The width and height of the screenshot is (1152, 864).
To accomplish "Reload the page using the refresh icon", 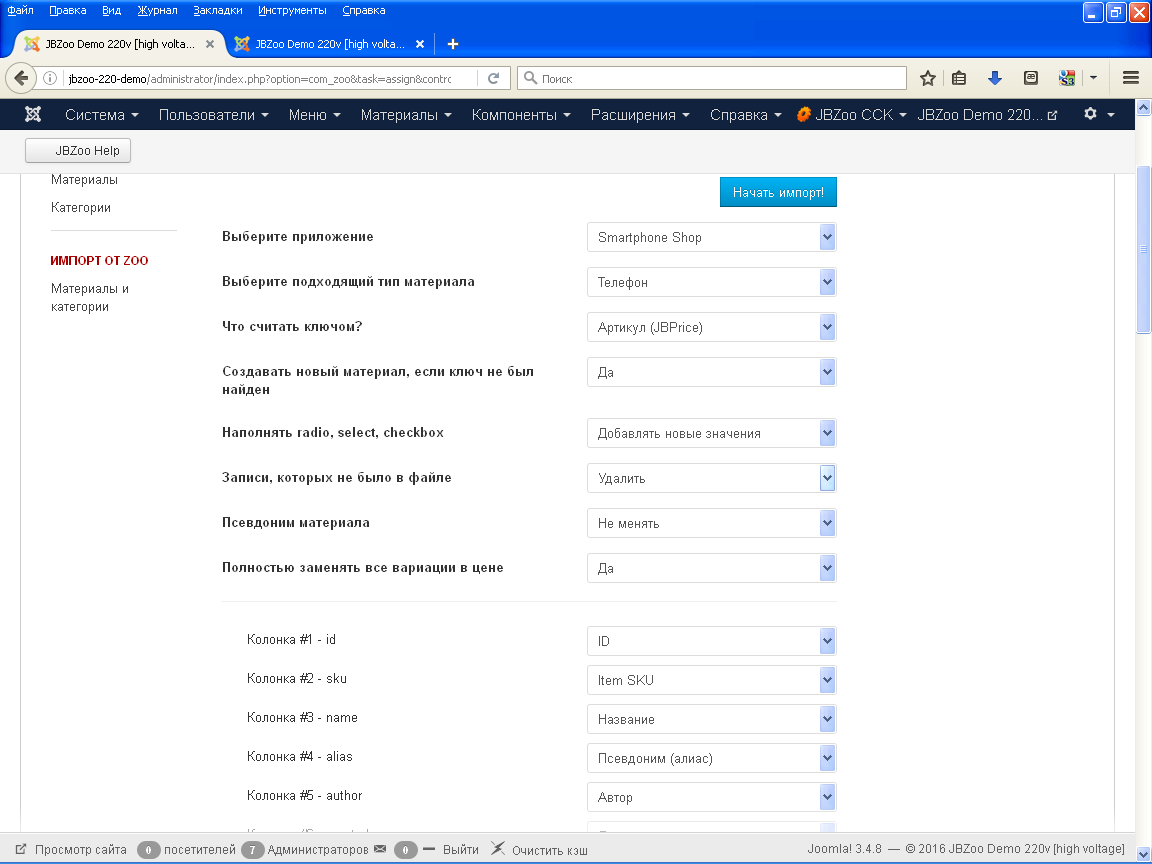I will click(493, 78).
